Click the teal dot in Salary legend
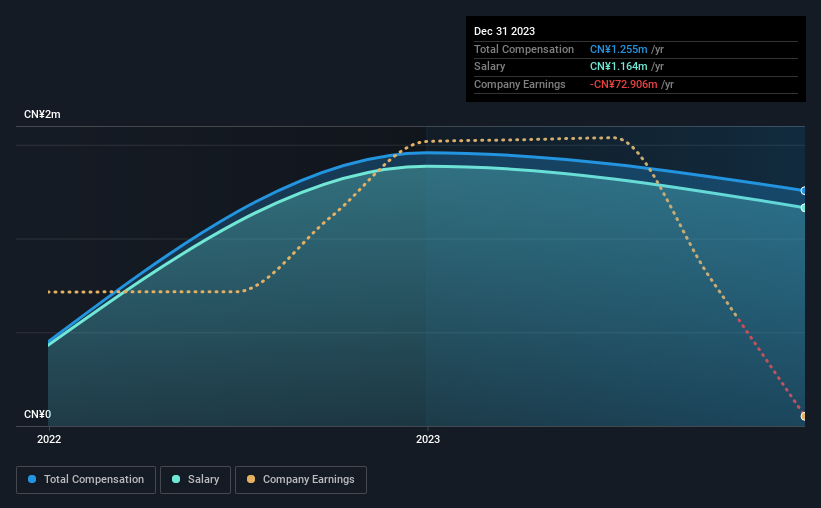Viewport: 821px width, 508px height. (x=176, y=479)
